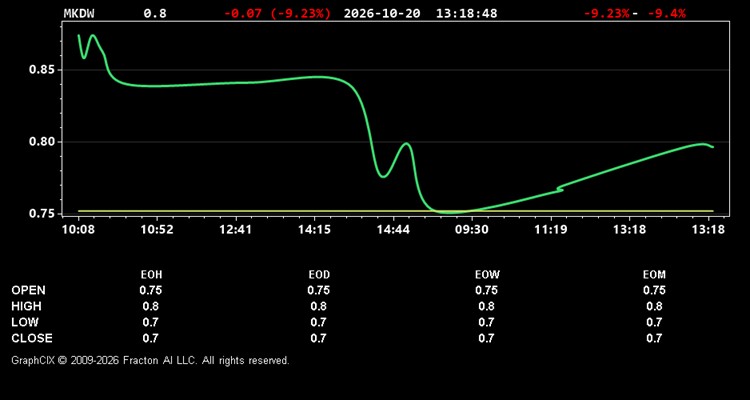Click the MKDW ticker symbol

click(x=79, y=13)
